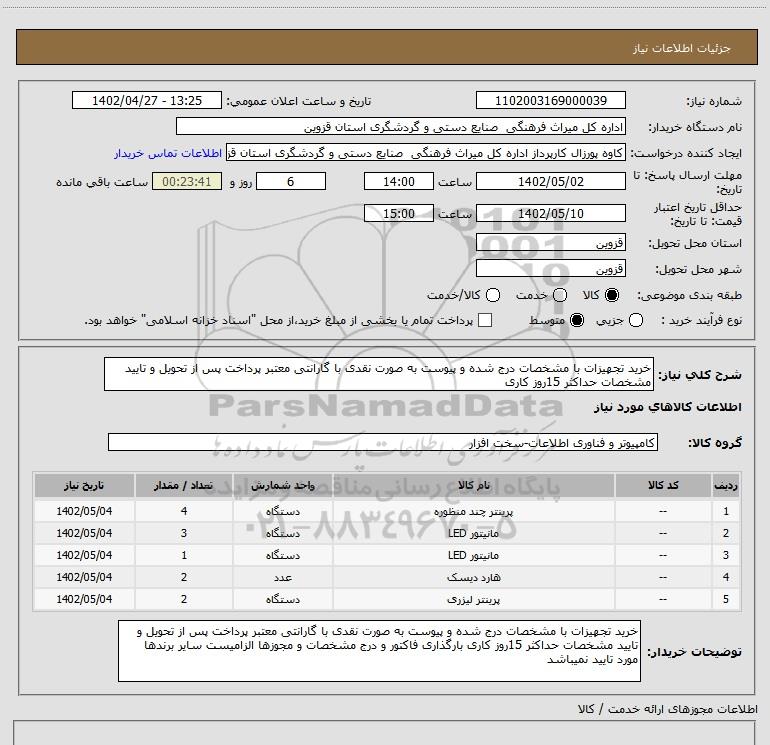Select the پرینتر لیزری item cell
770x745 pixels.
[473, 600]
